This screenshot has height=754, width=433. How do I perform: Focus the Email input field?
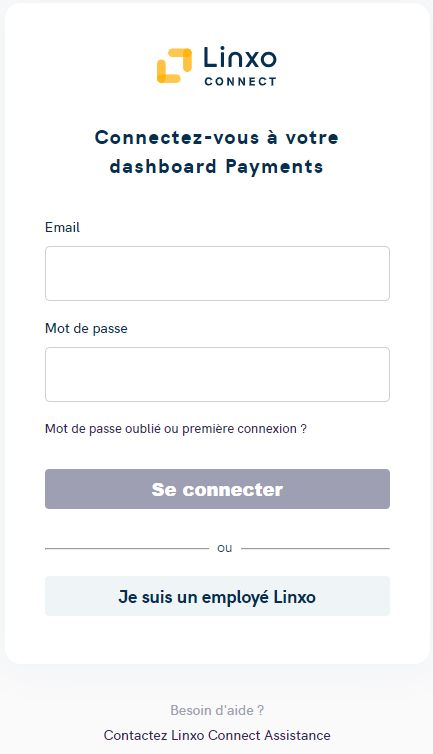217,274
